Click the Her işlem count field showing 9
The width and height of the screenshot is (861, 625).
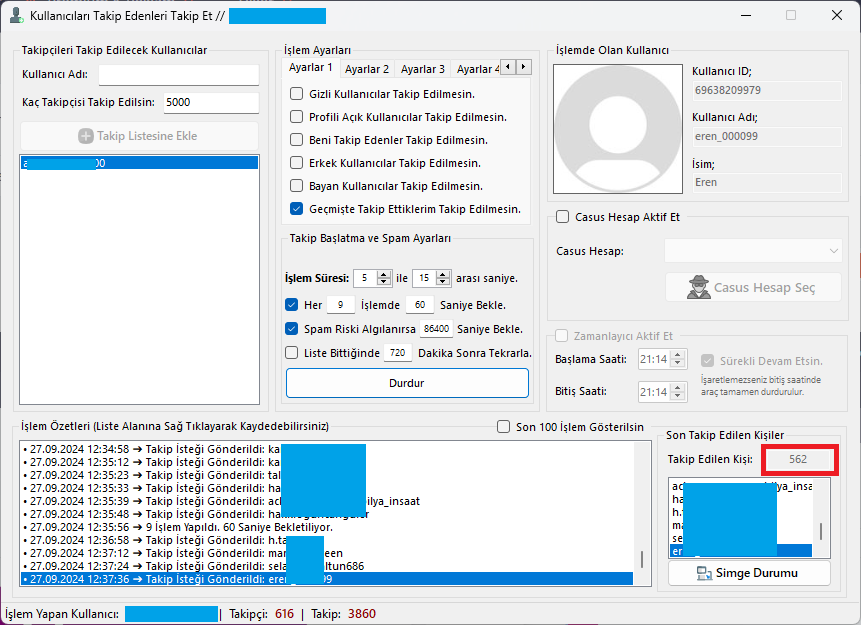point(340,305)
